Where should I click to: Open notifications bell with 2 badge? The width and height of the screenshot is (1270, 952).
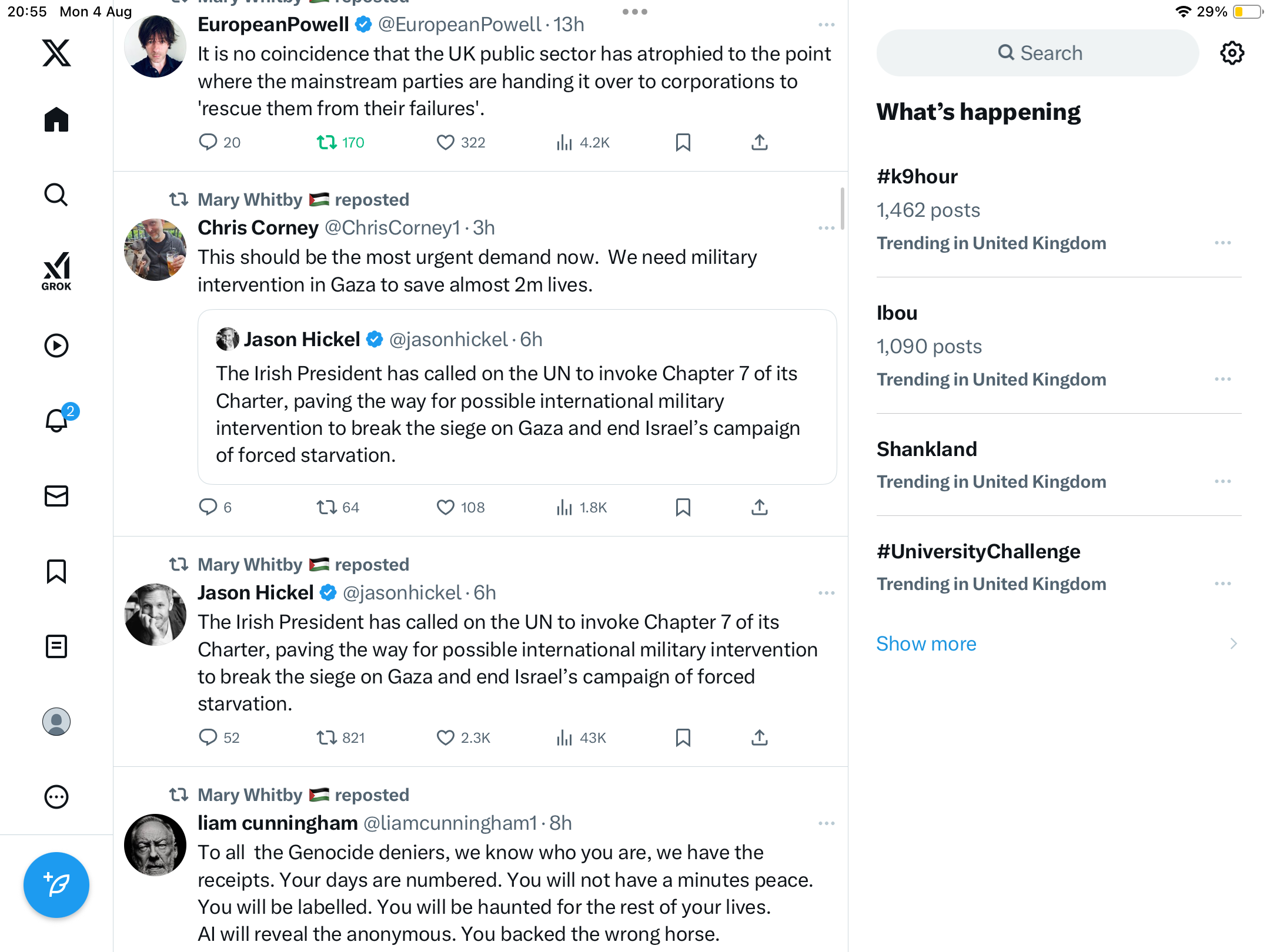tap(57, 421)
